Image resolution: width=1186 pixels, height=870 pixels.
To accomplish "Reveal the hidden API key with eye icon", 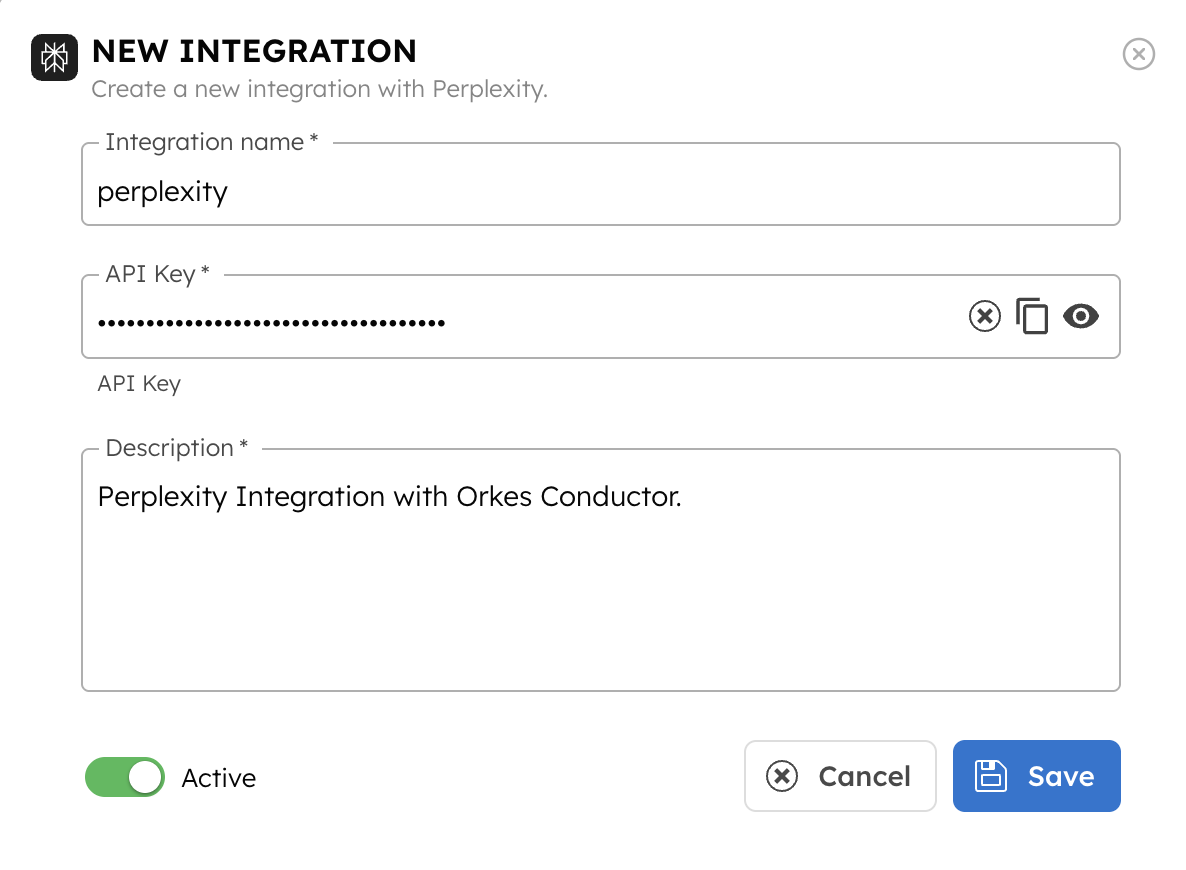I will point(1080,317).
